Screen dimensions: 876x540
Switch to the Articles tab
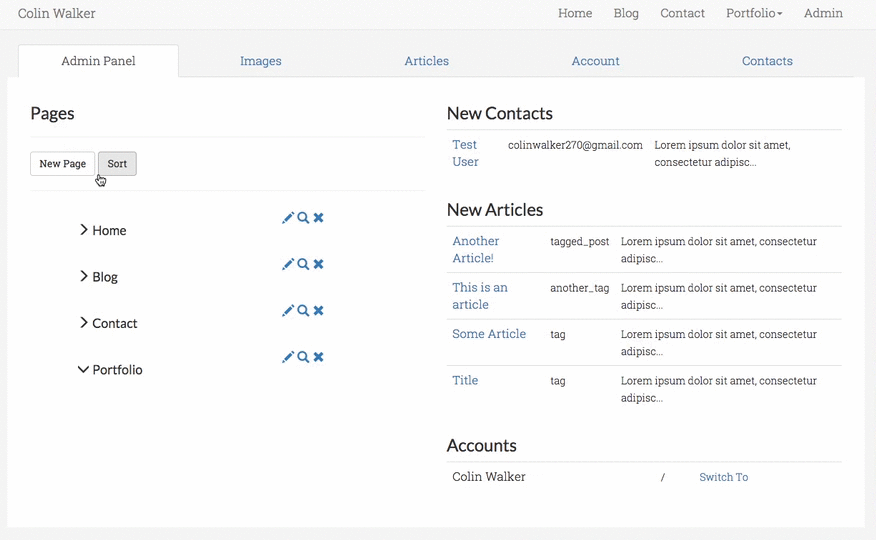coord(426,61)
